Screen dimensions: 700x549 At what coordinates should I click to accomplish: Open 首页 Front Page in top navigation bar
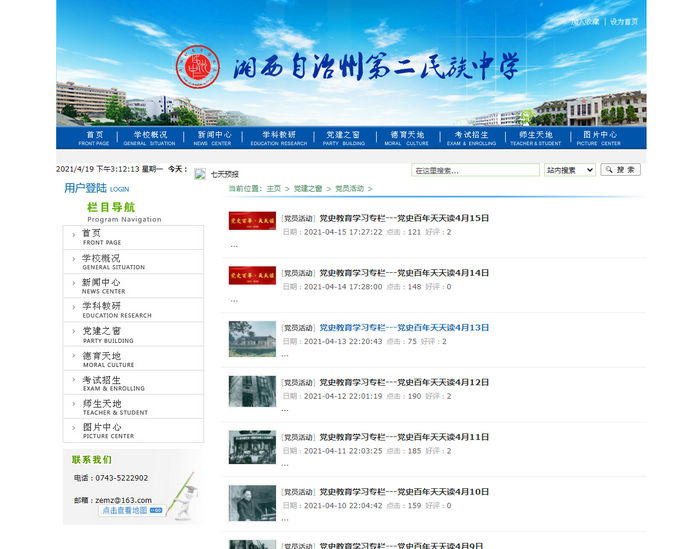[94, 138]
